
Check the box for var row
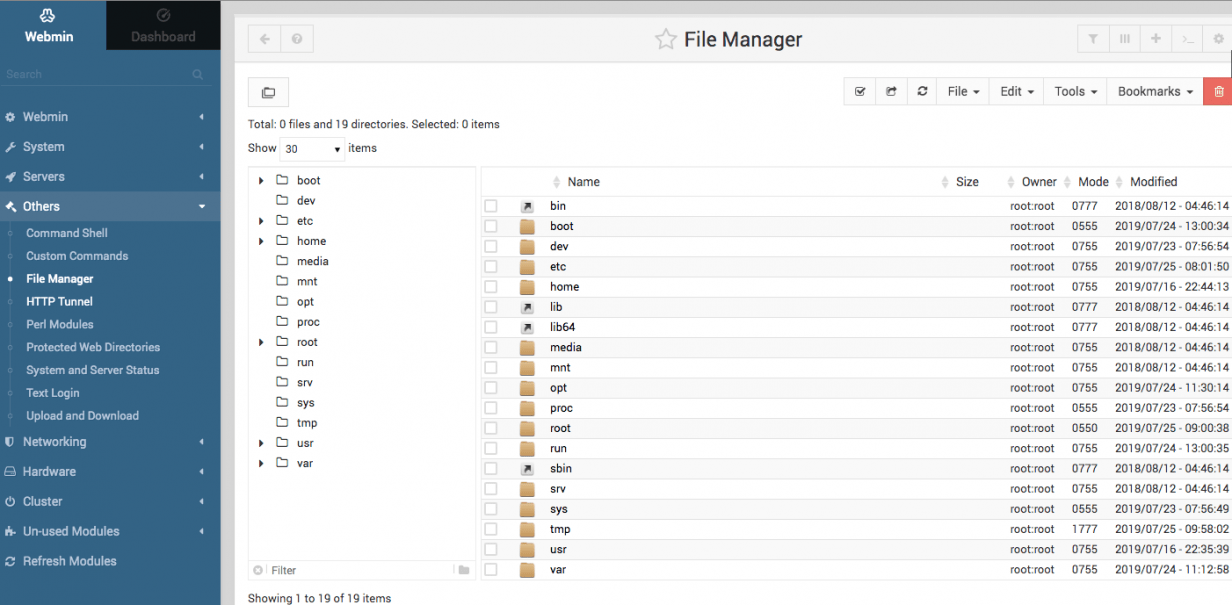(491, 570)
